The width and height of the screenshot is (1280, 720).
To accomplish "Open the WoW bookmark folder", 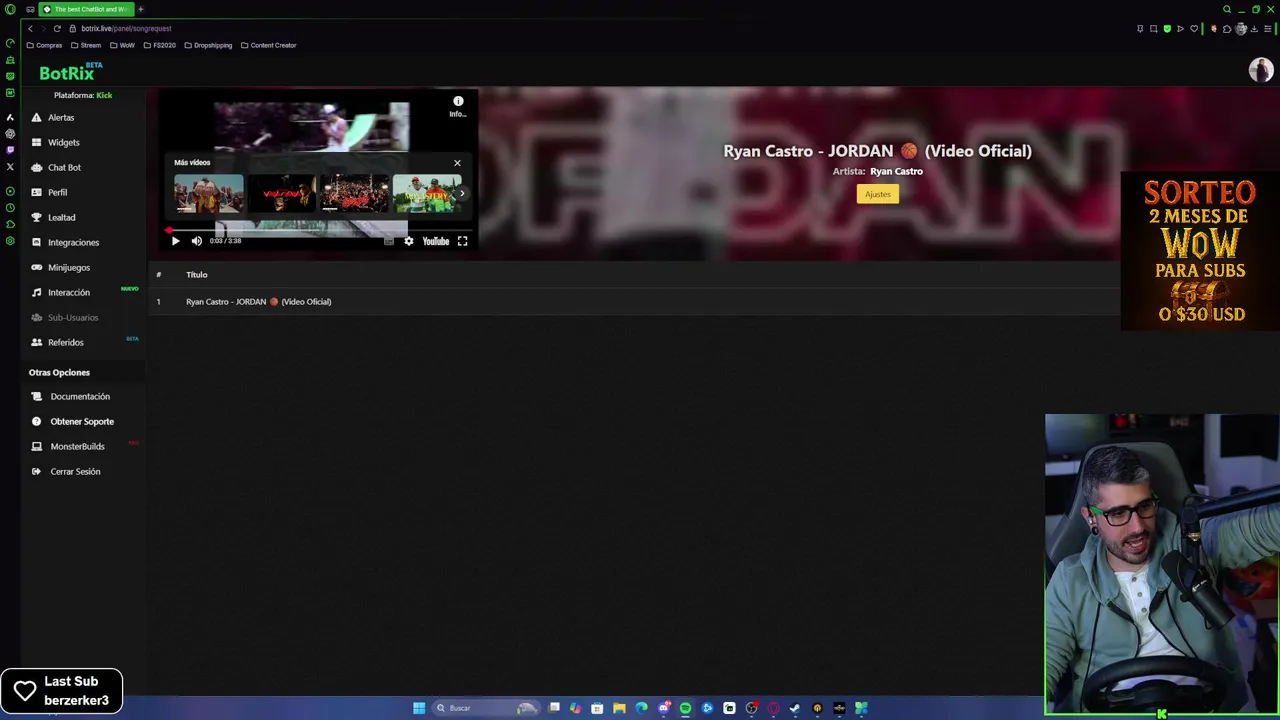I will pyautogui.click(x=122, y=45).
